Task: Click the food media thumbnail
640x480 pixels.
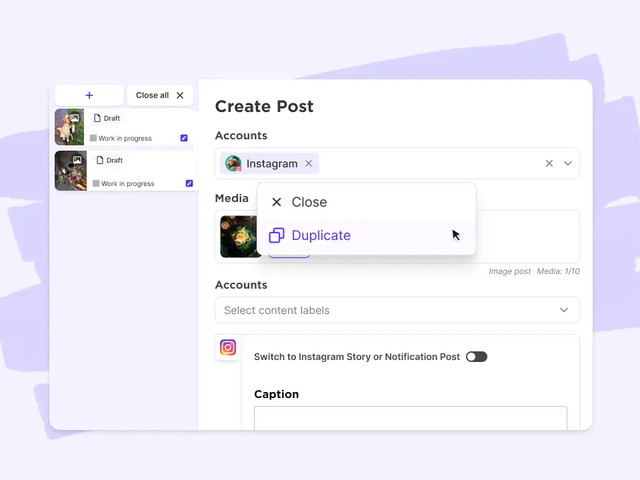Action: [x=239, y=236]
